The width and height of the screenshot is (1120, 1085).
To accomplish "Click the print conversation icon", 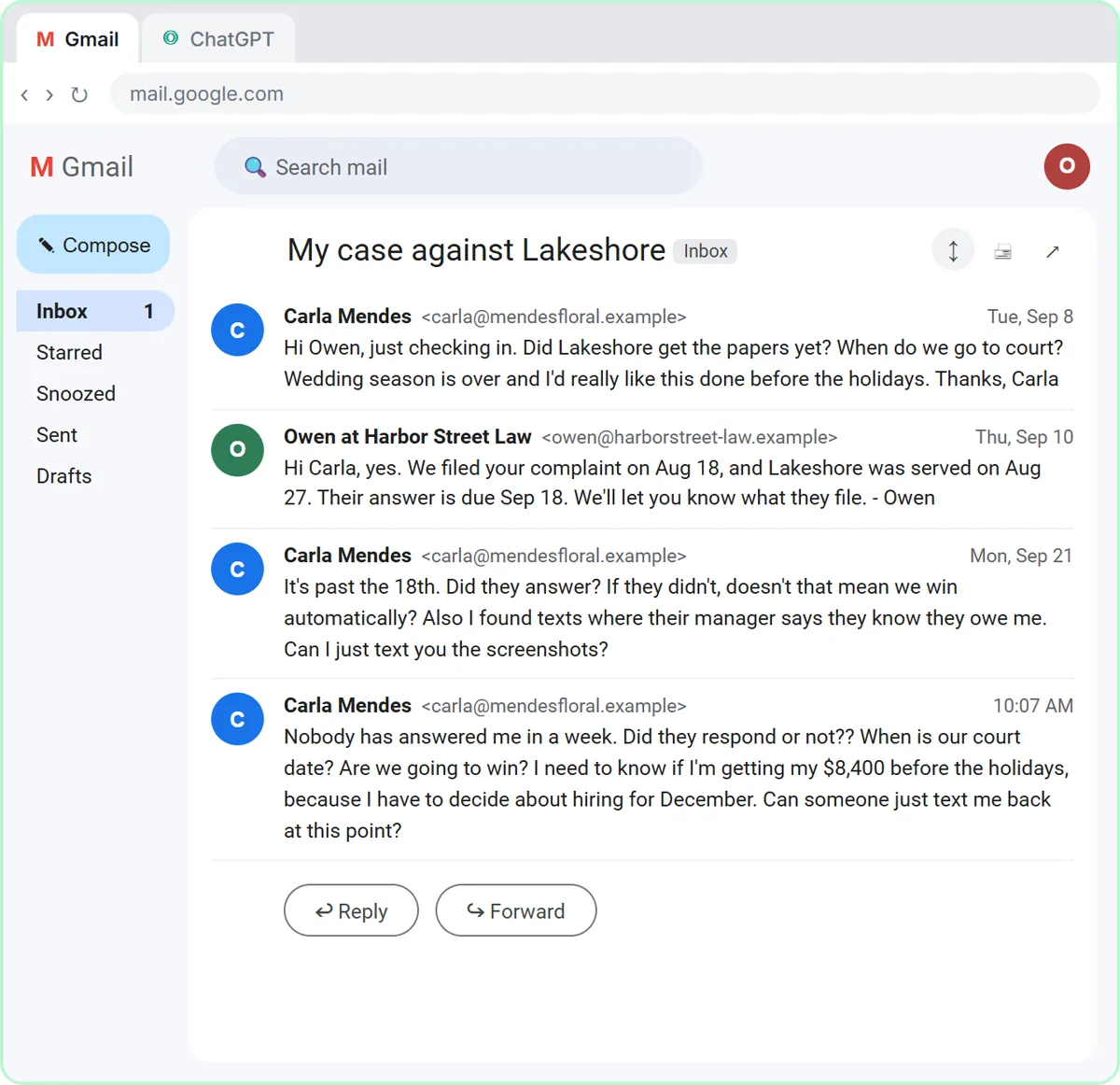I will (x=1003, y=252).
